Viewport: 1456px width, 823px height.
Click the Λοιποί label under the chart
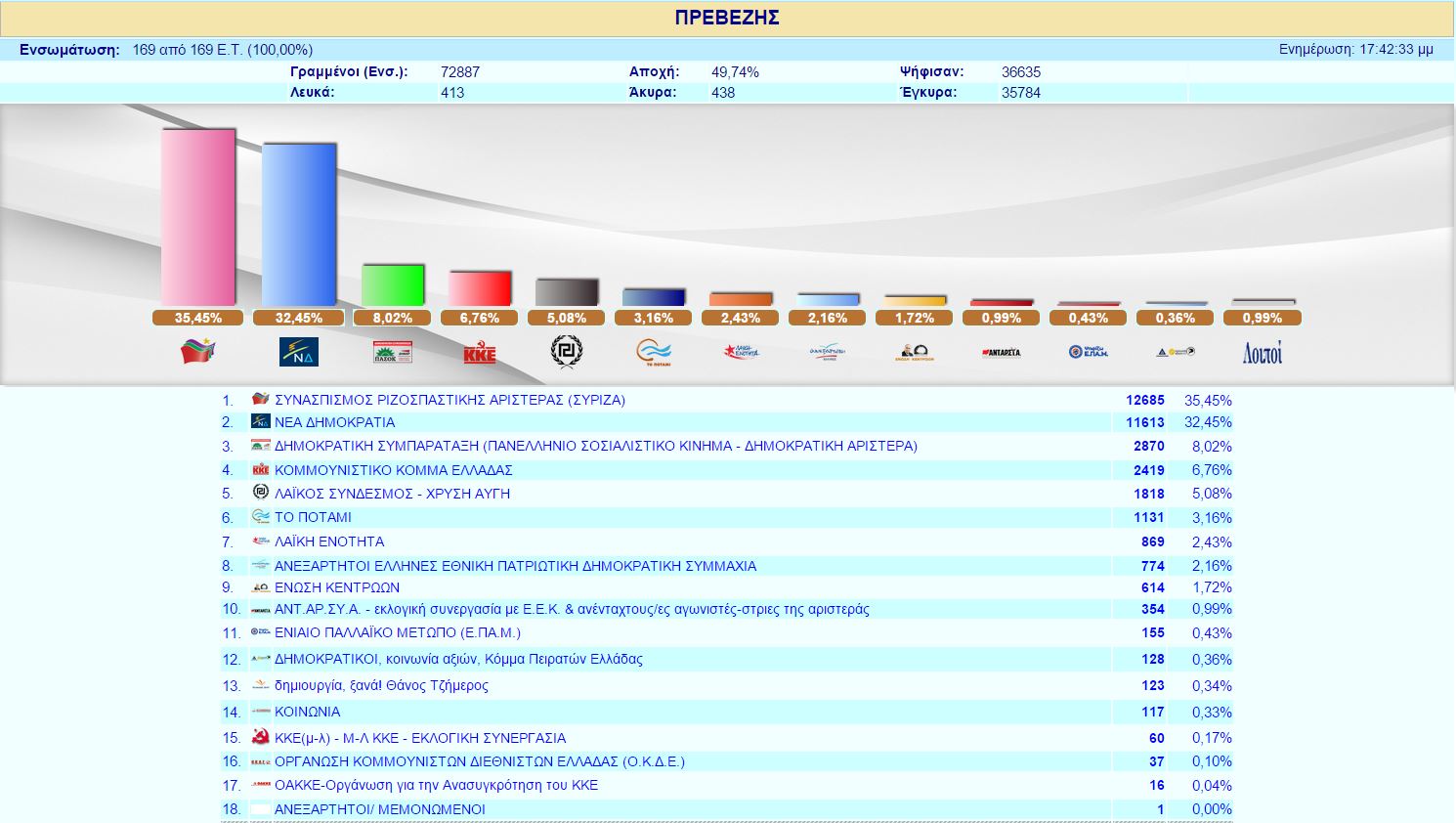(x=1263, y=353)
